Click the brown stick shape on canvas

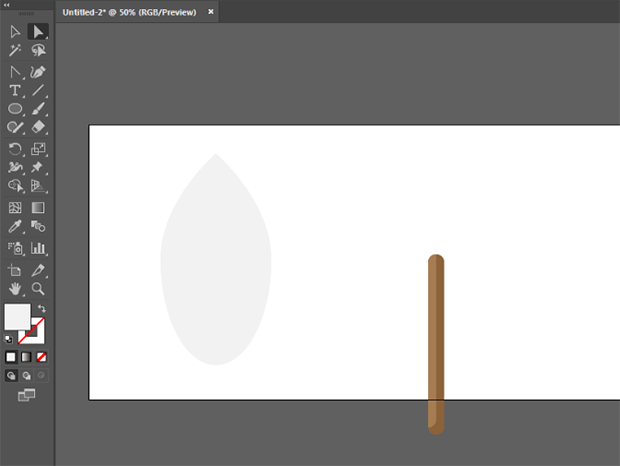436,340
